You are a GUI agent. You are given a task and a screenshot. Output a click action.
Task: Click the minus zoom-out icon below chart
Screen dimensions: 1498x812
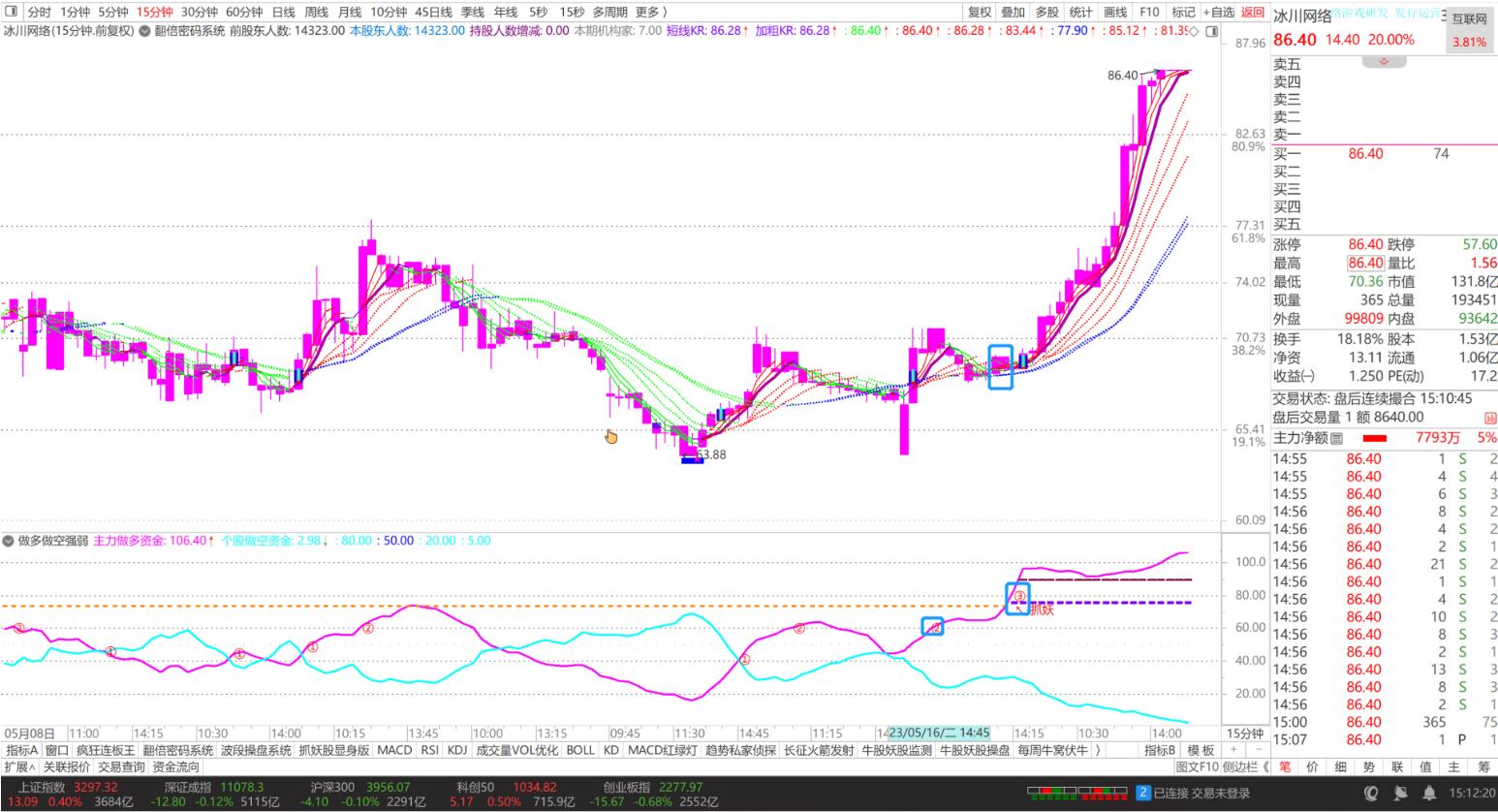coord(1257,750)
